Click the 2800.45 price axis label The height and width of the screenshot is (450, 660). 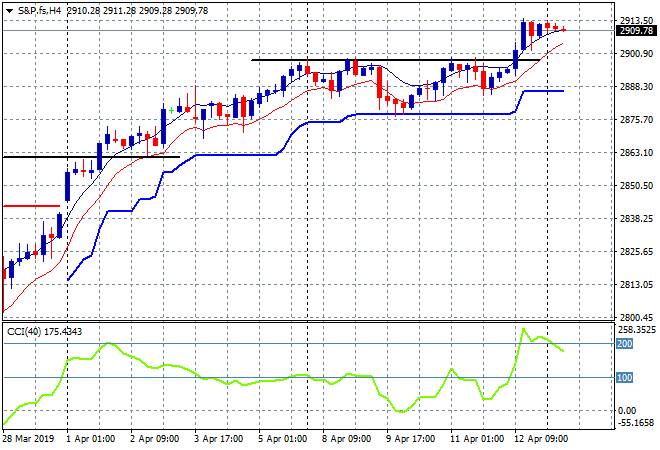(x=636, y=317)
